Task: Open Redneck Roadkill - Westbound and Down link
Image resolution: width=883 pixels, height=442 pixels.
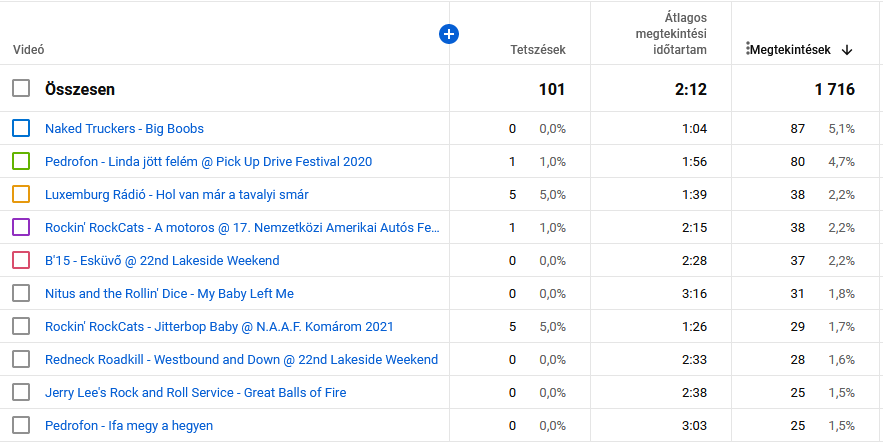Action: pyautogui.click(x=242, y=360)
